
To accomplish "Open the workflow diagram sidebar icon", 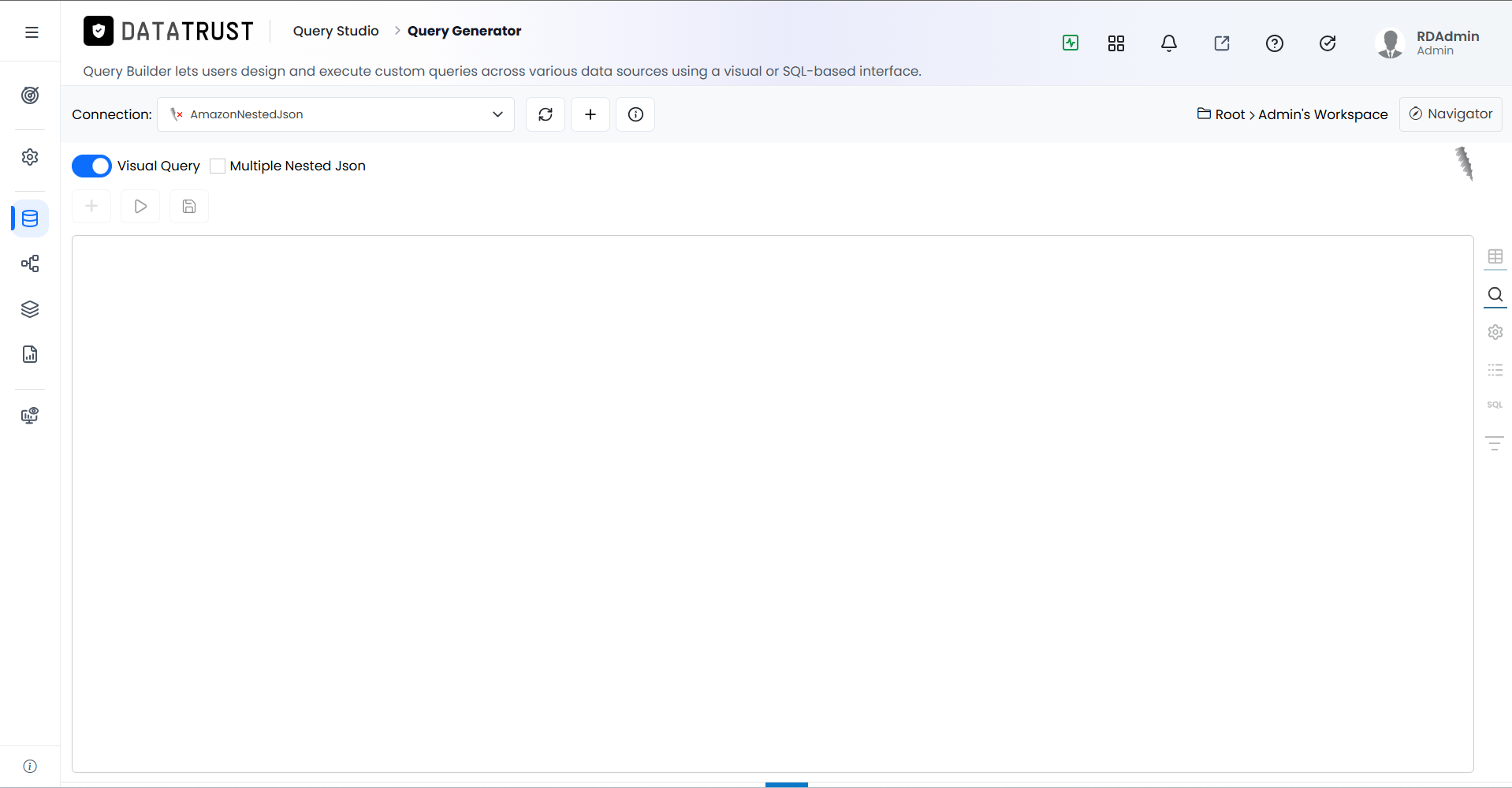I will point(30,263).
